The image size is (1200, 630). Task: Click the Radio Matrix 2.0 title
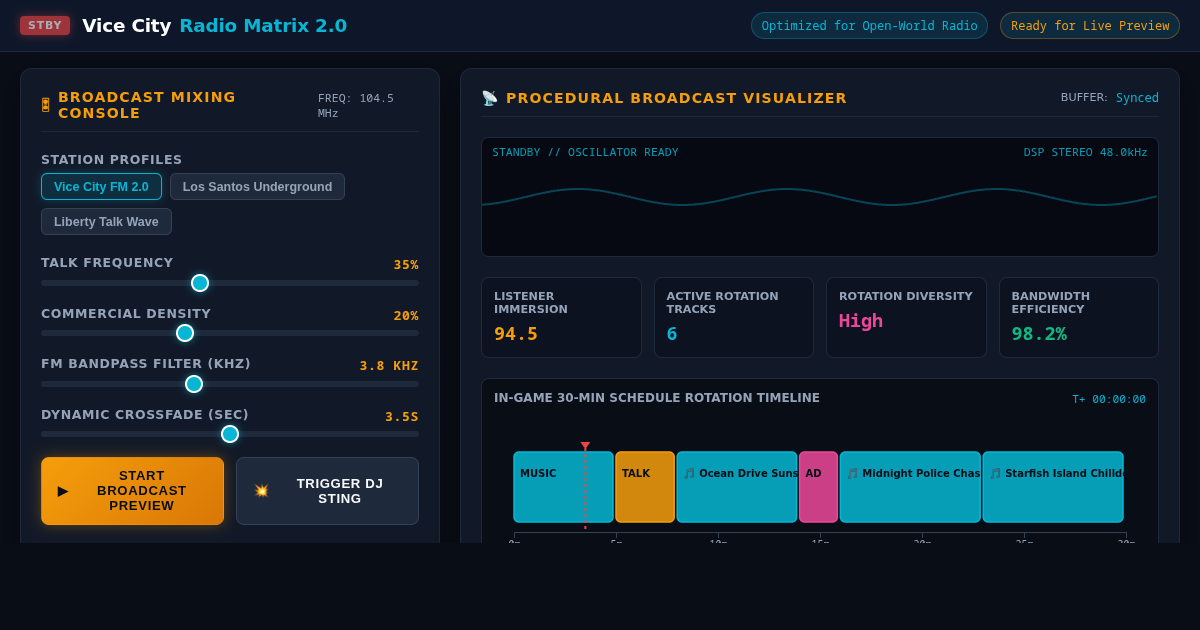(263, 25)
